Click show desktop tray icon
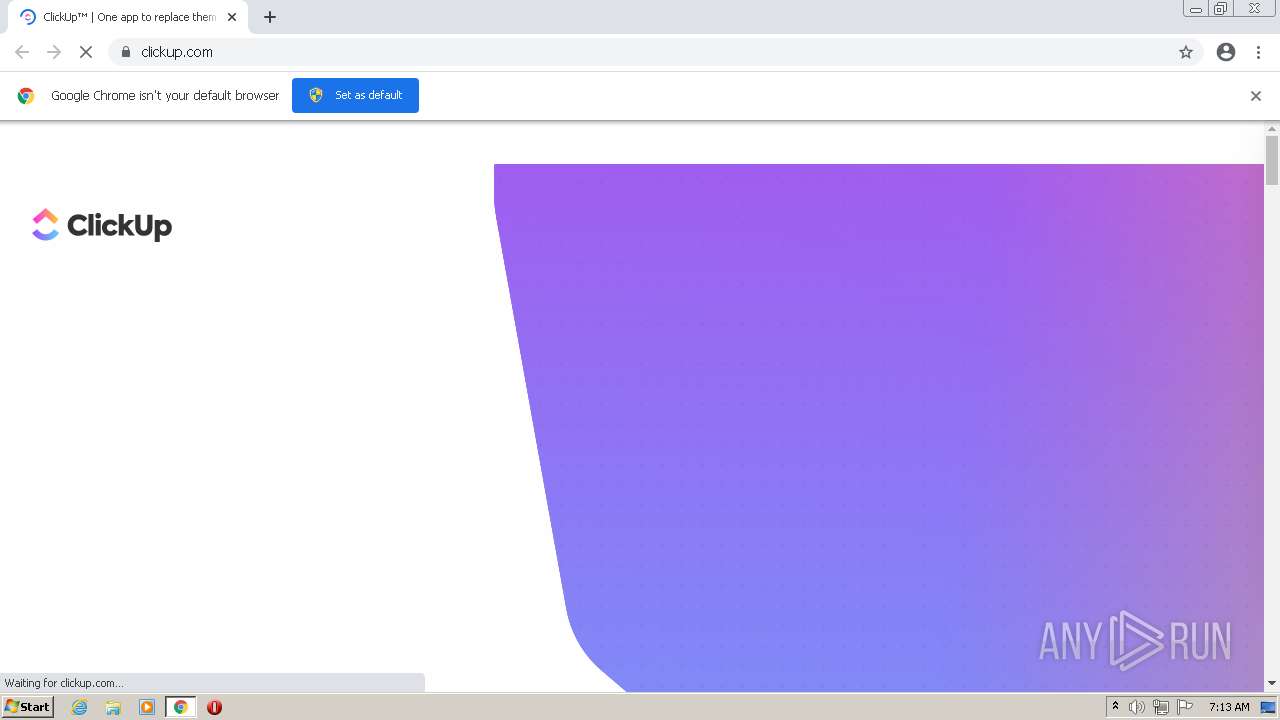Image resolution: width=1280 pixels, height=720 pixels. [x=1268, y=707]
